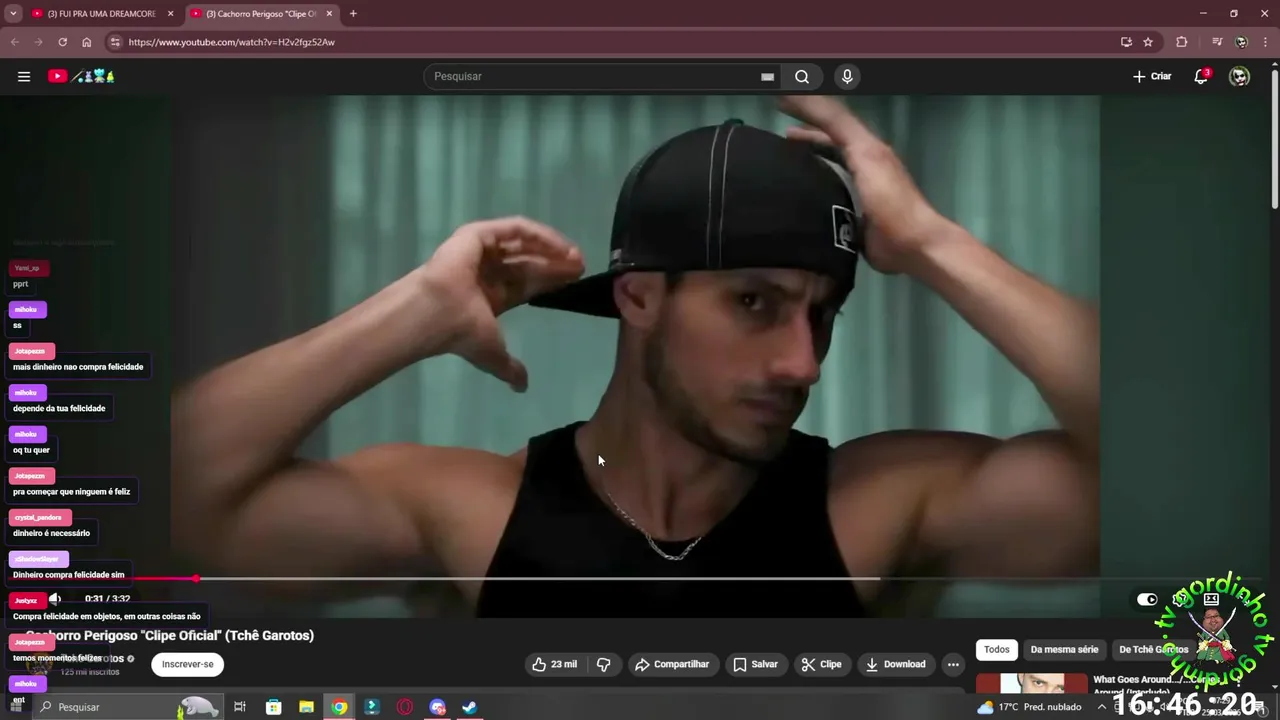Bookmark this page with the star

pos(1148,42)
